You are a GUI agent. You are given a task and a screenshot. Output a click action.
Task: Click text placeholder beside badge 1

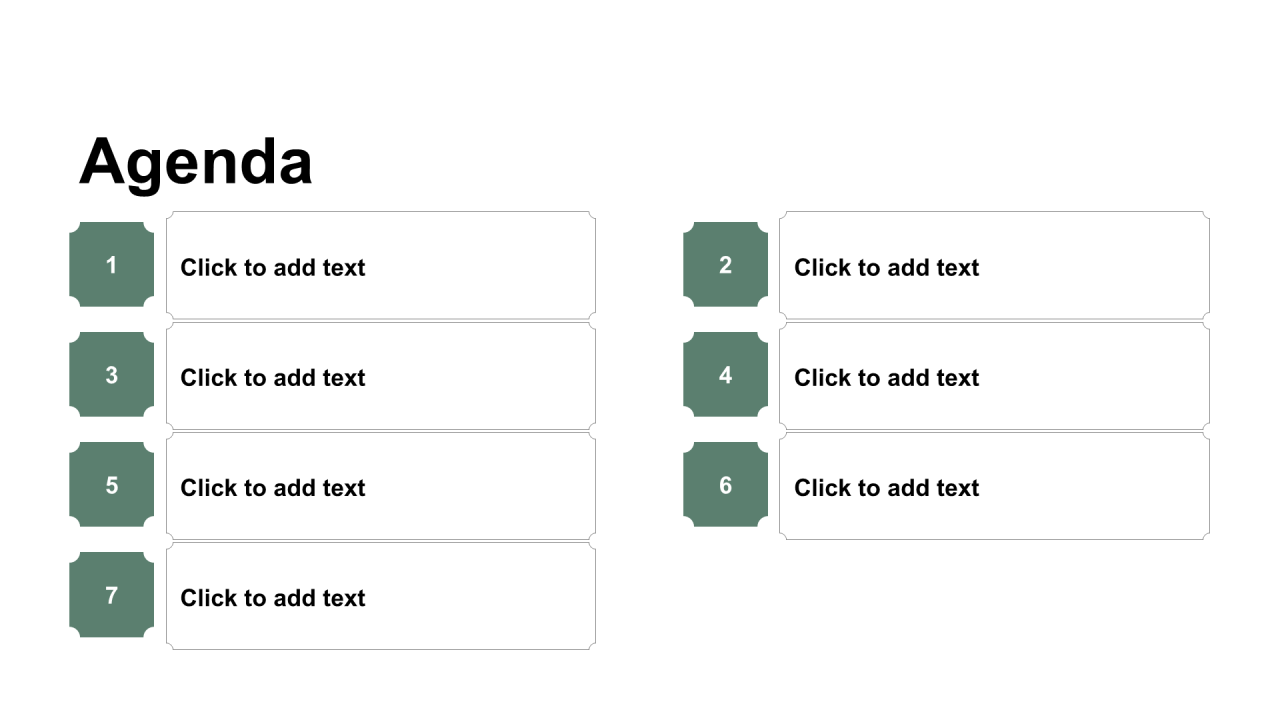click(381, 266)
